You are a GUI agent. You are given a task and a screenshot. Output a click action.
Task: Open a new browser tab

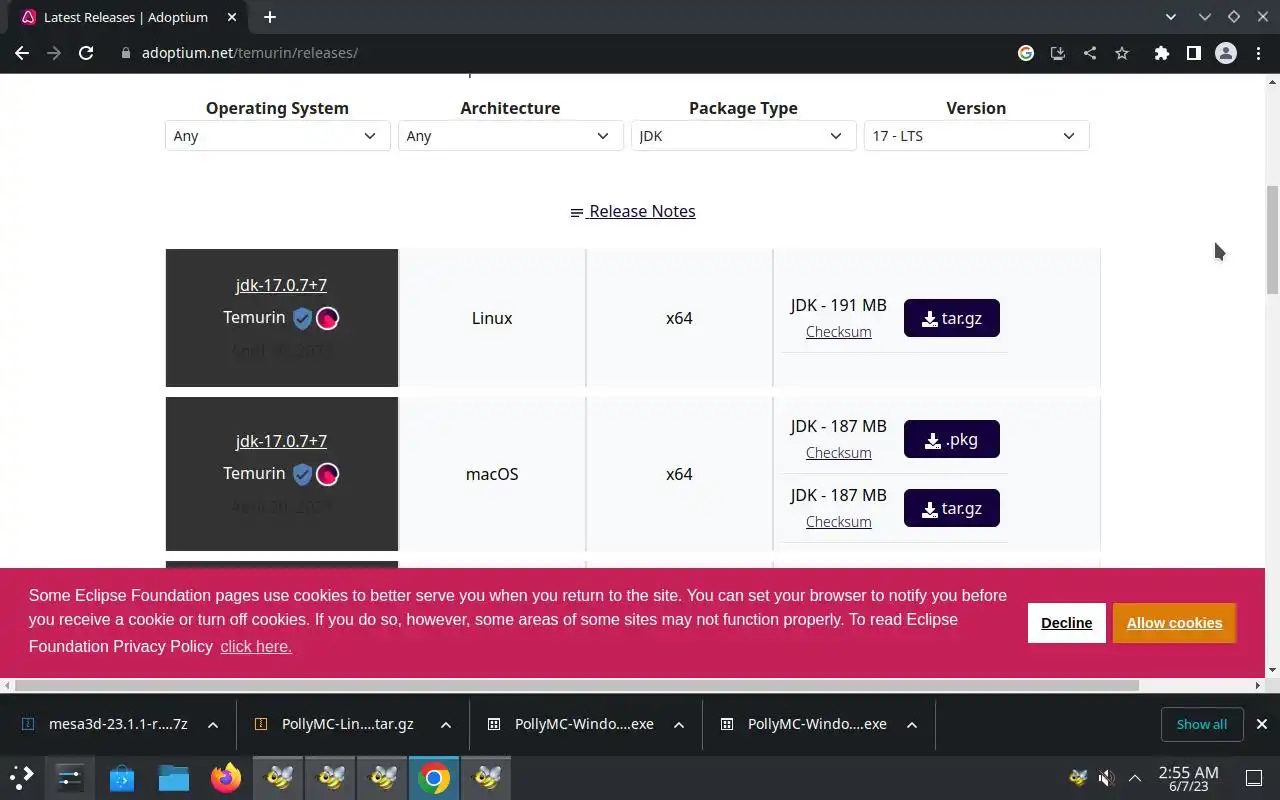point(270,17)
